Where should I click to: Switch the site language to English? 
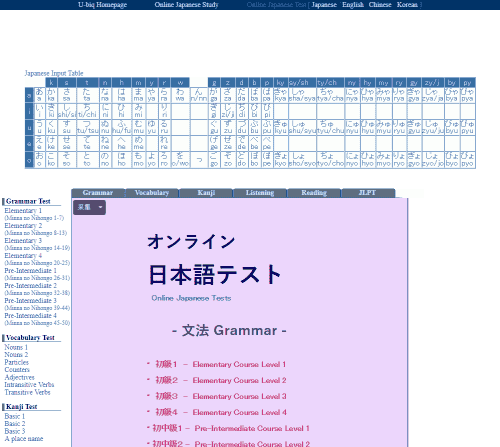tap(353, 5)
